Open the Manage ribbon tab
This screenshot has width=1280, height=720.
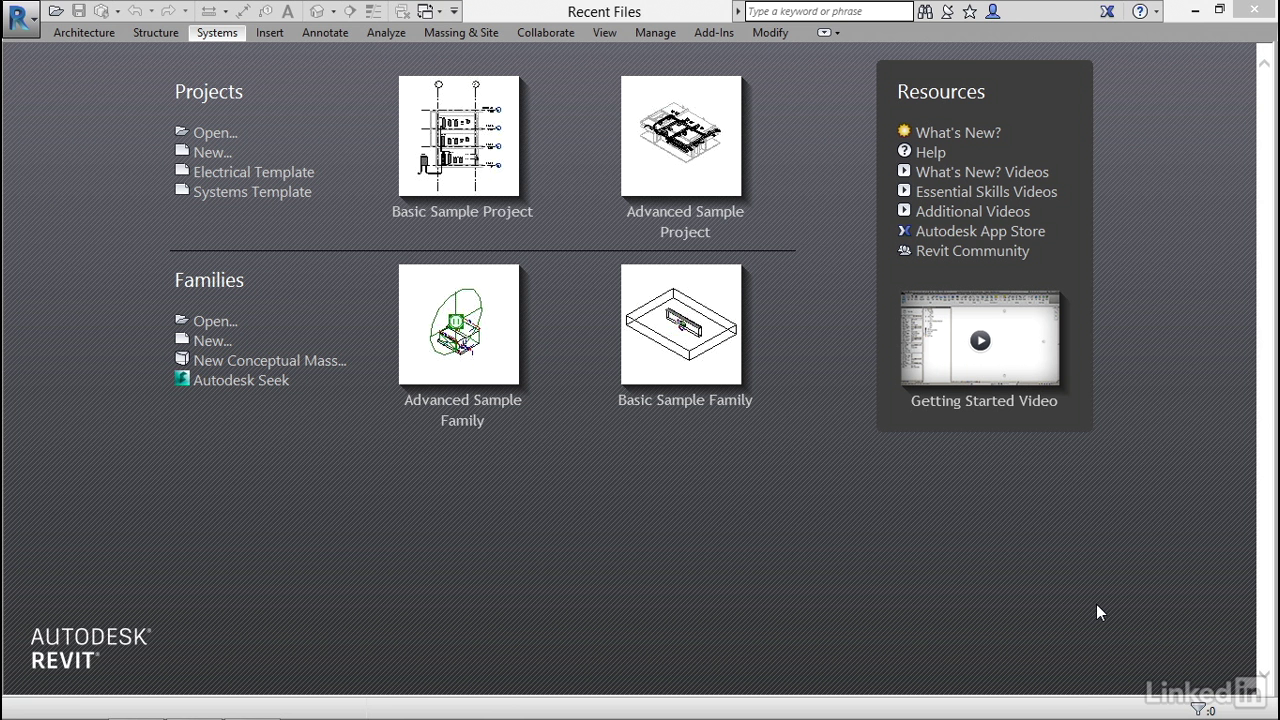pos(656,32)
